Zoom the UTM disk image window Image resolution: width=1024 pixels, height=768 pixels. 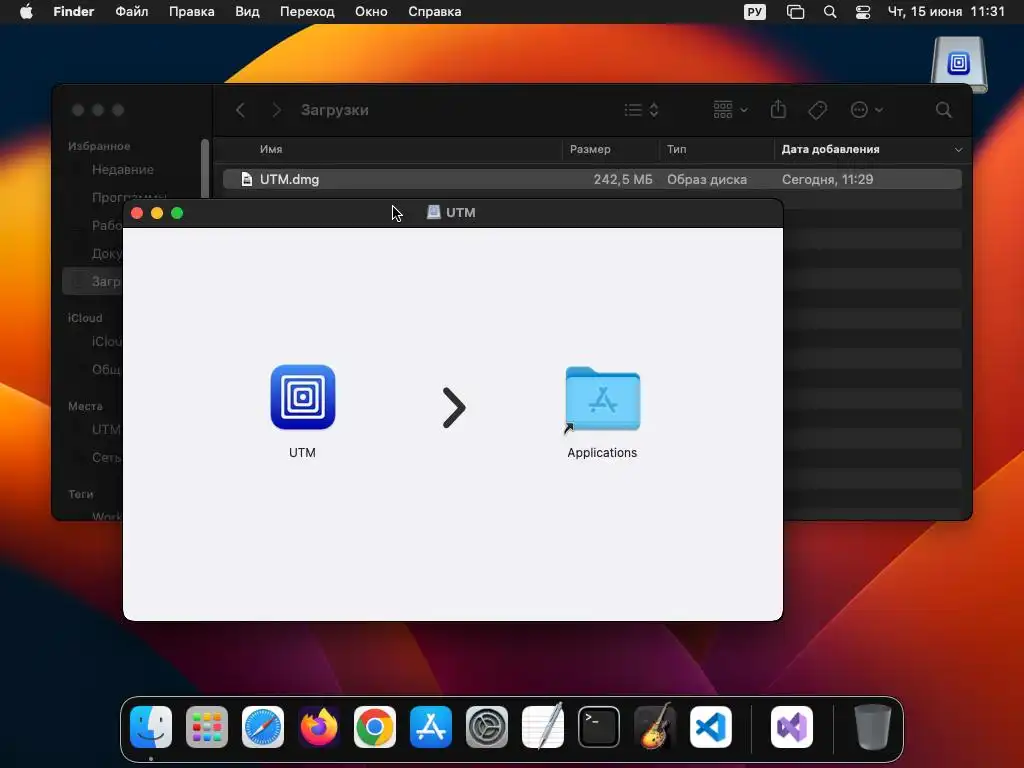(x=177, y=213)
